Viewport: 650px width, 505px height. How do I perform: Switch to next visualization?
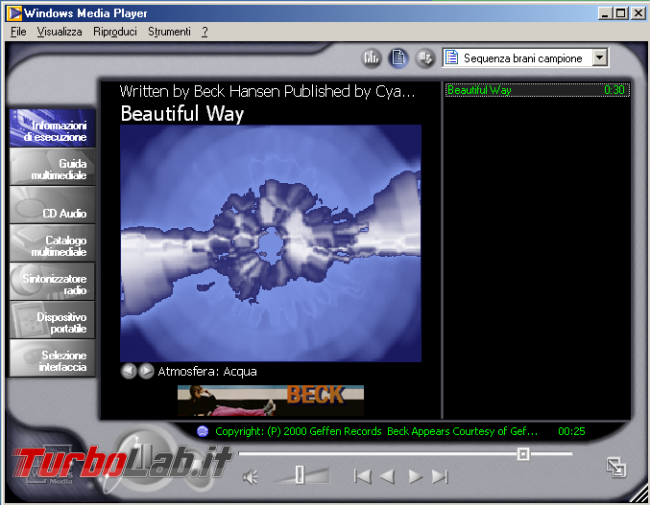[146, 371]
